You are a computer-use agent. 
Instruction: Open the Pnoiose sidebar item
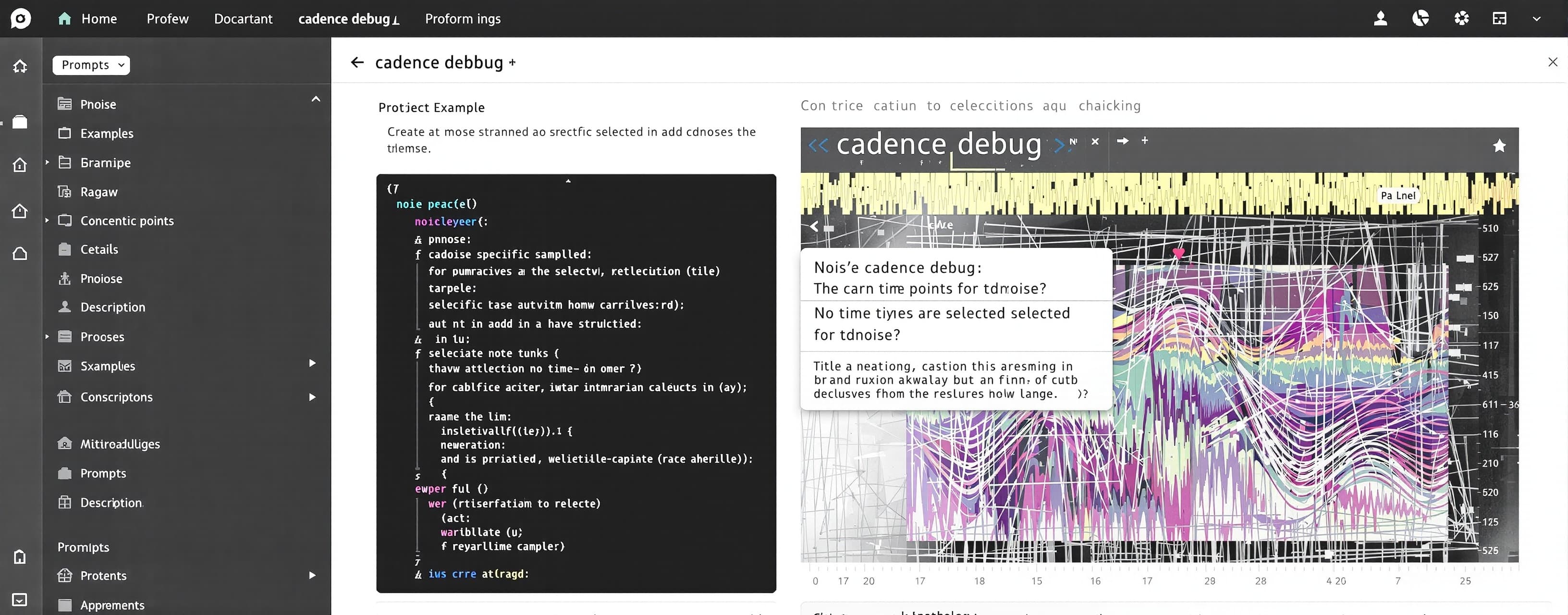click(101, 278)
